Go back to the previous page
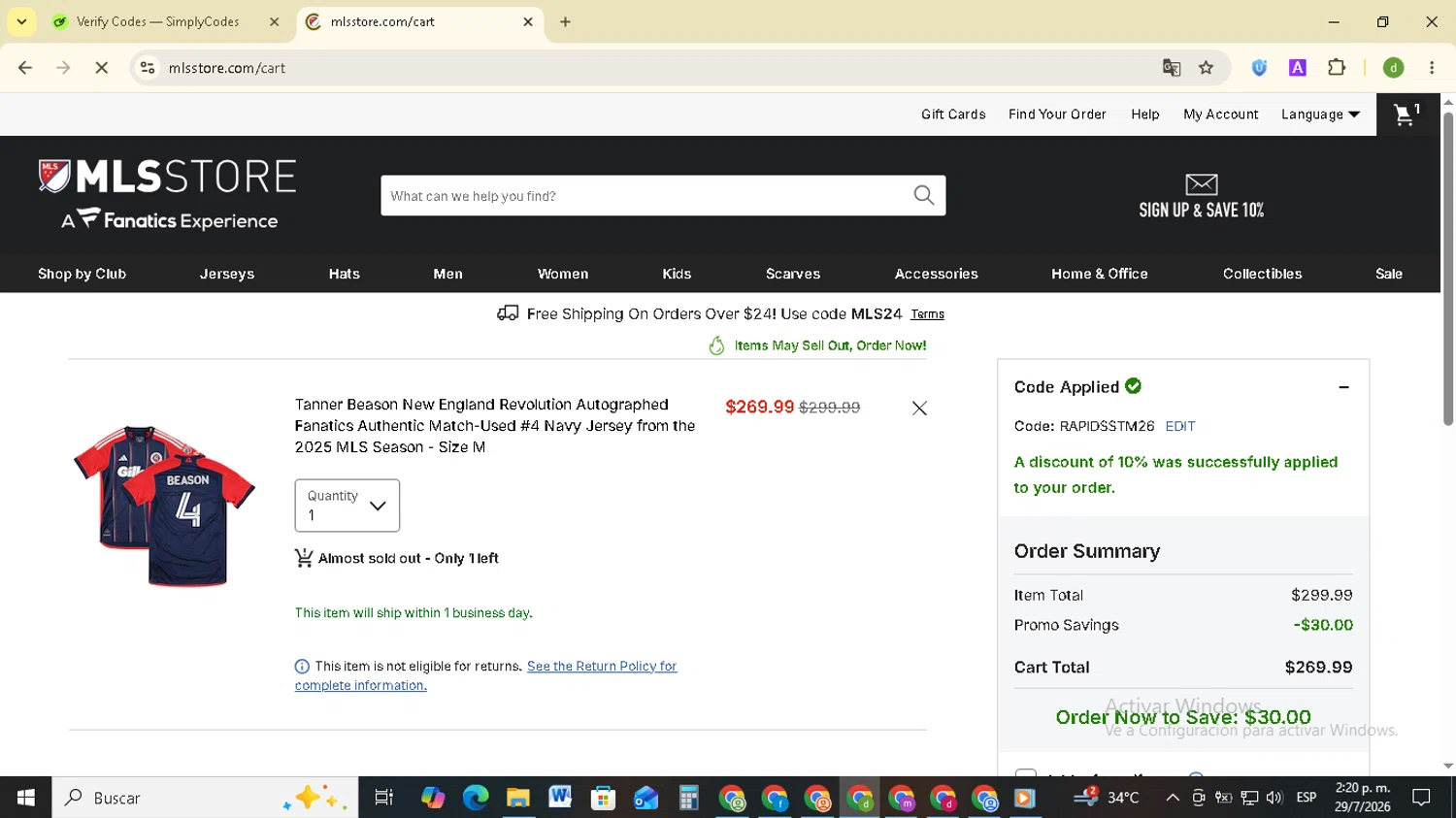This screenshot has height=818, width=1456. 25,68
